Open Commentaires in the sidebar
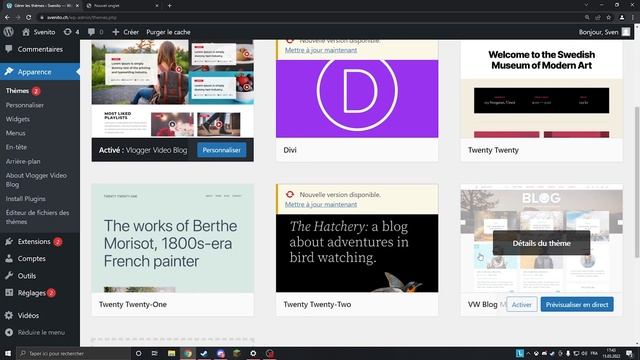Screen dimensions: 640x360 tap(40, 49)
